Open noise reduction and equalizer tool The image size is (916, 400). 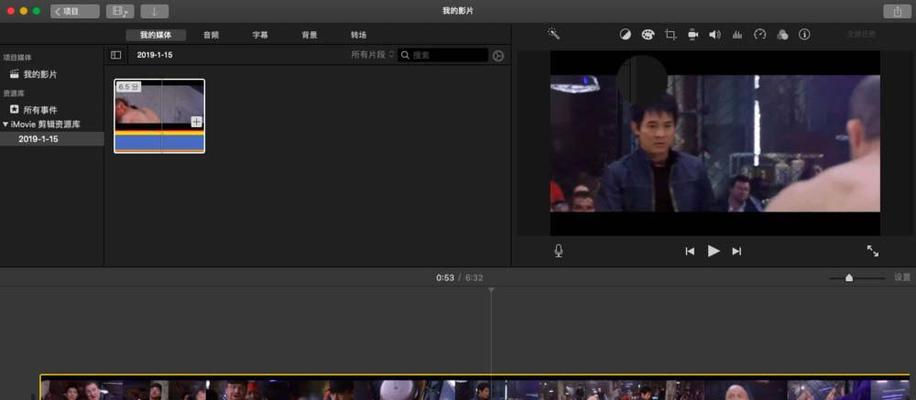point(737,34)
